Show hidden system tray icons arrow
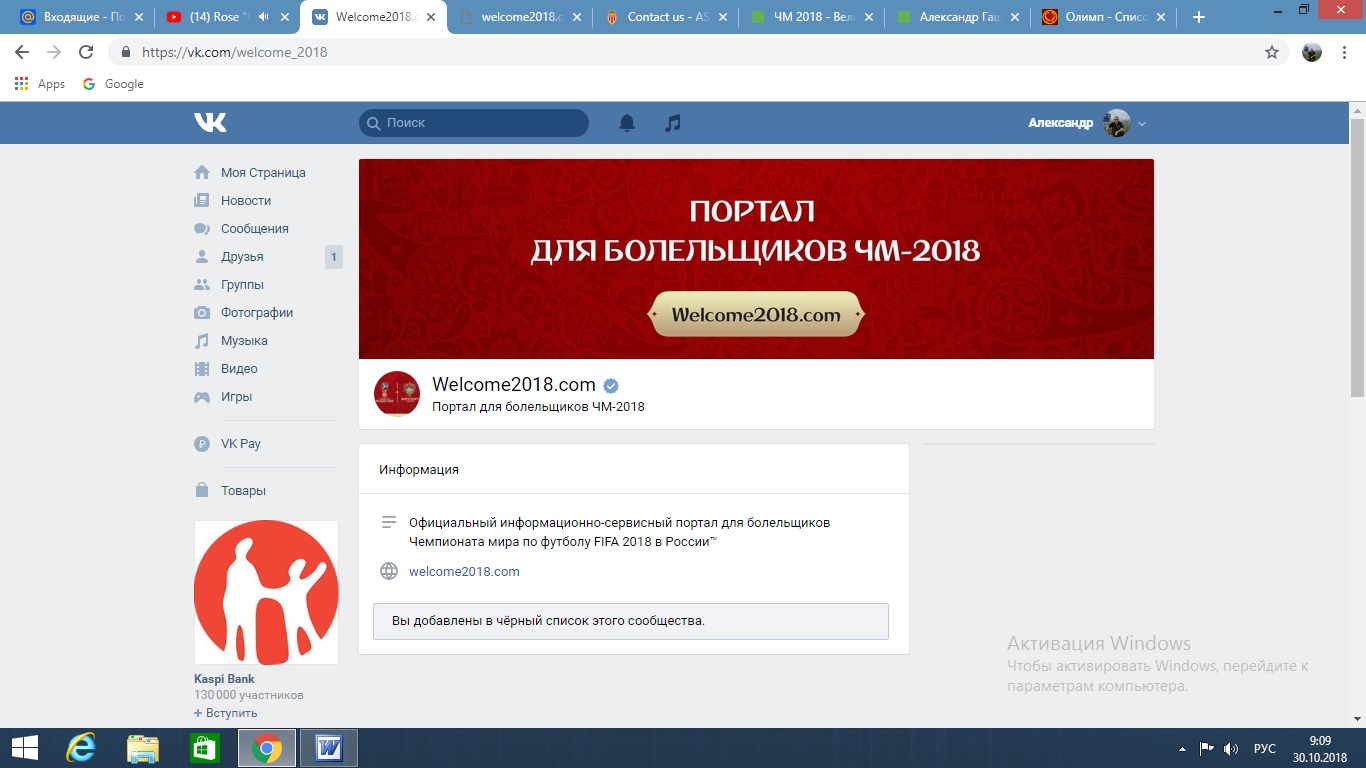This screenshot has width=1366, height=768. click(x=1183, y=748)
